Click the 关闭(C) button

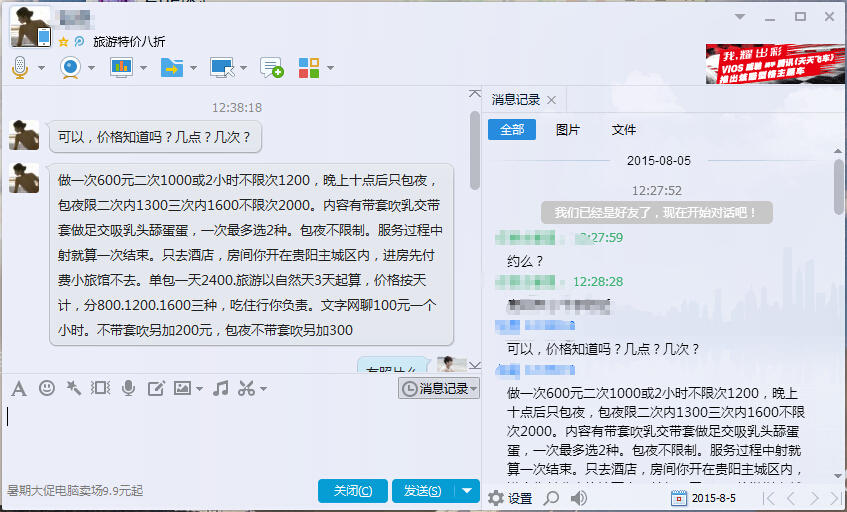[353, 491]
